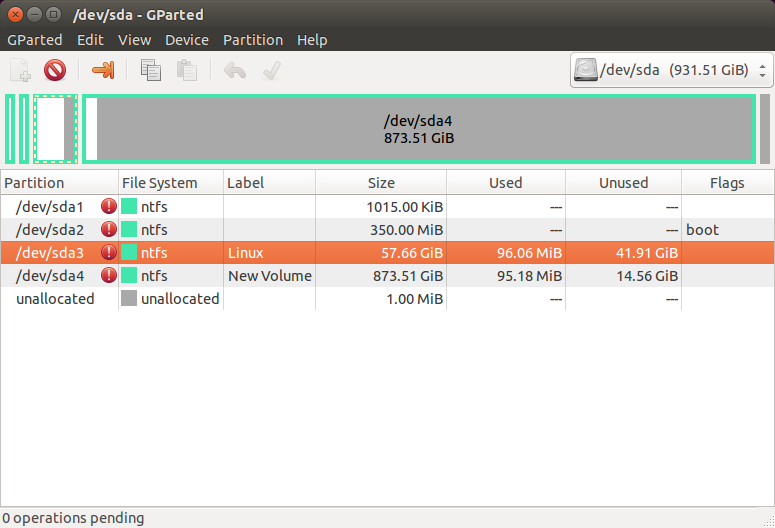Click the ntfs color square for /dev/sda1

pos(129,206)
